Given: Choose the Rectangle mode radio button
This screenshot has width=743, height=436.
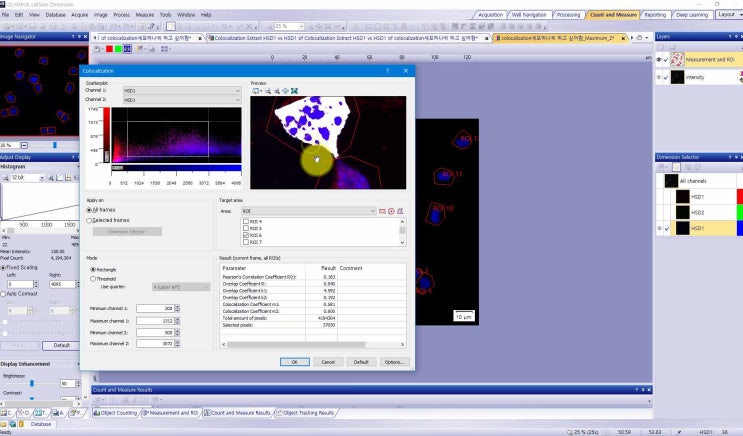Looking at the screenshot, I should pyautogui.click(x=93, y=269).
